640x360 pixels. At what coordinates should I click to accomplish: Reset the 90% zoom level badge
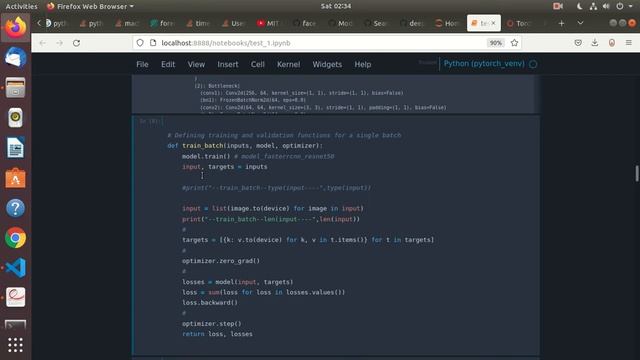(x=496, y=43)
